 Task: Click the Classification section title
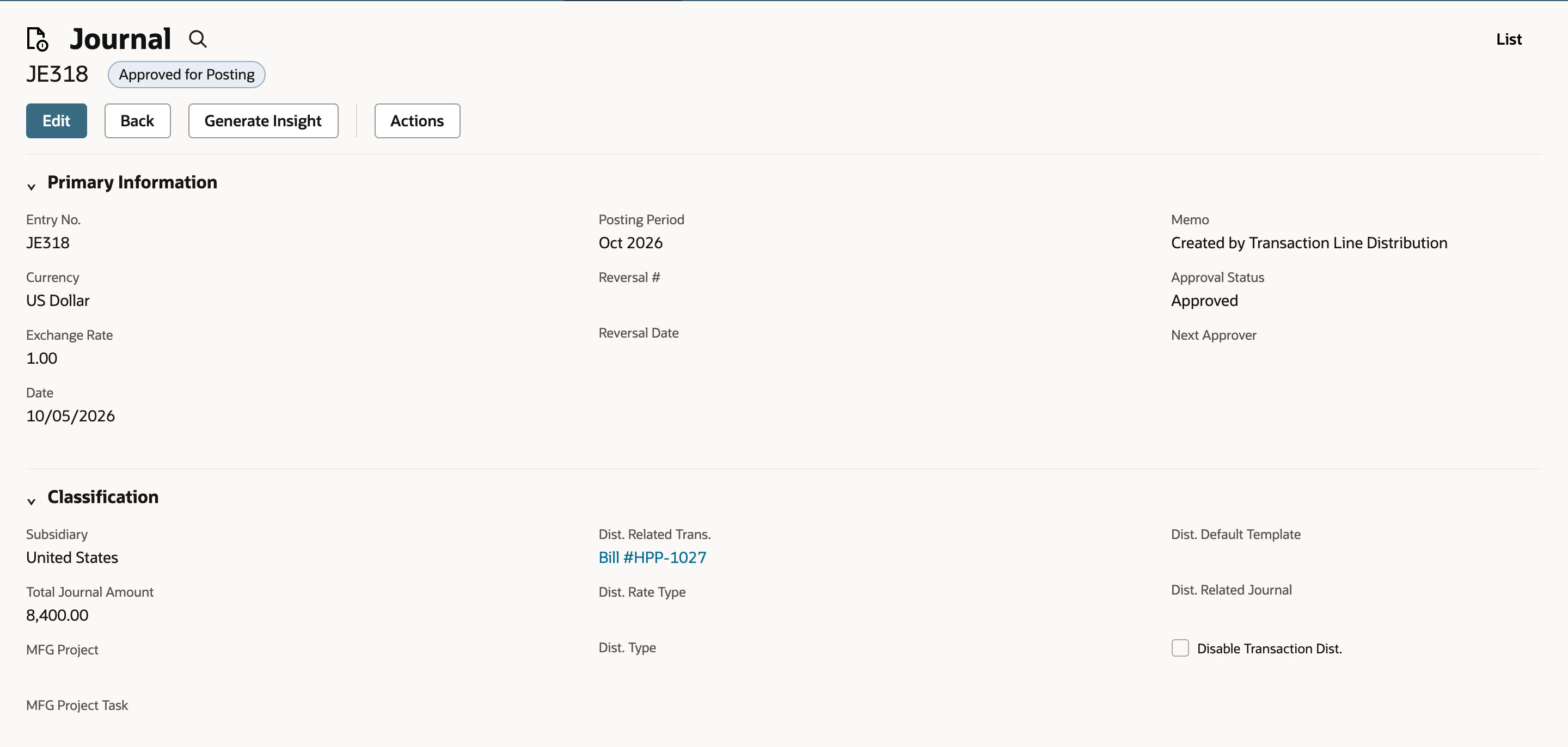coord(103,497)
